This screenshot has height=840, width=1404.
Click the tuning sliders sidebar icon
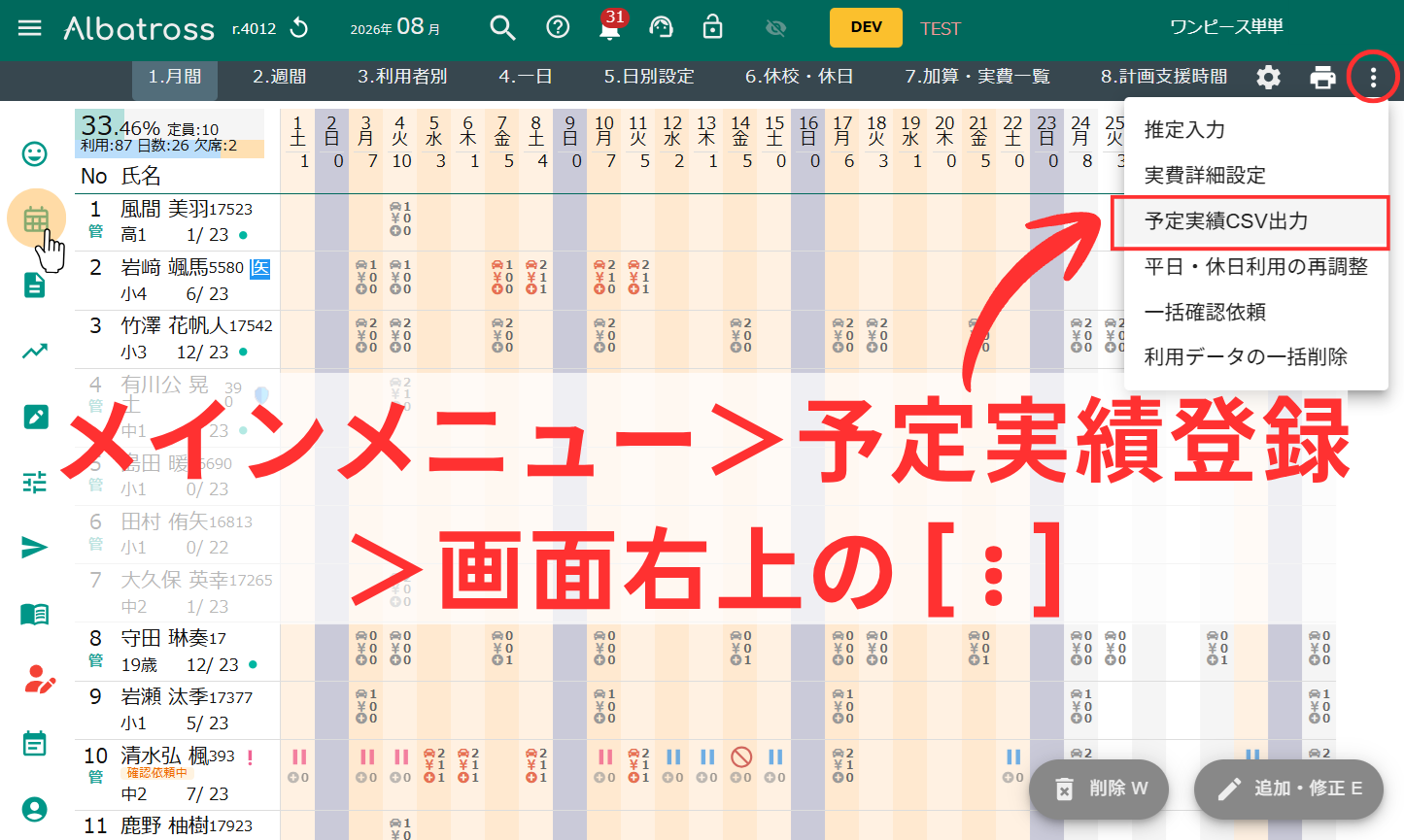point(35,482)
